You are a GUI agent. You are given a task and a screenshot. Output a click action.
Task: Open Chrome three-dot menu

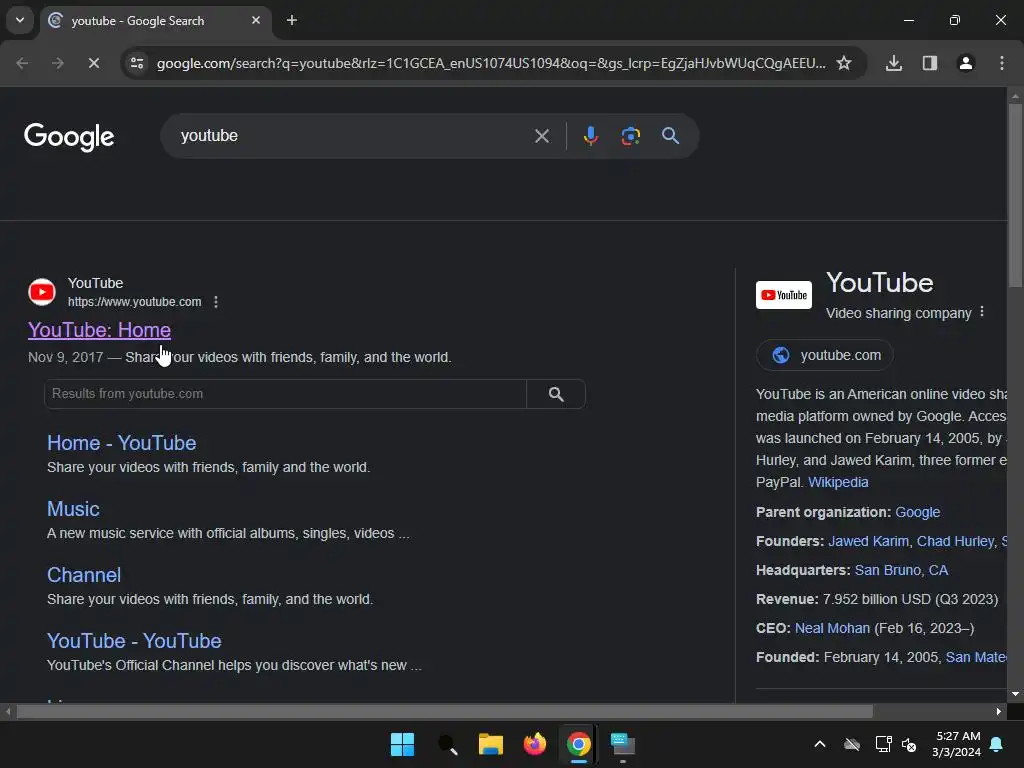1002,63
